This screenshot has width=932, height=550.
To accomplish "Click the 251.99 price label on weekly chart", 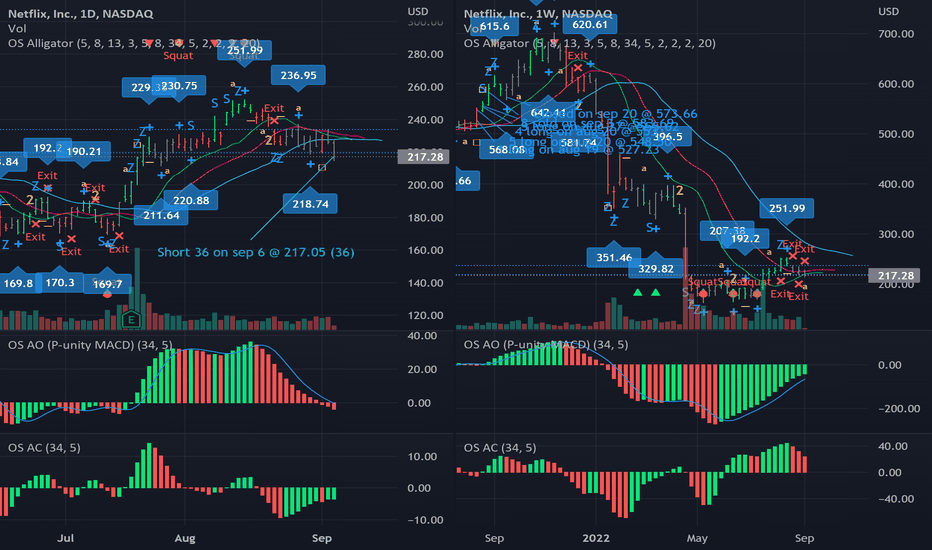I will point(786,208).
